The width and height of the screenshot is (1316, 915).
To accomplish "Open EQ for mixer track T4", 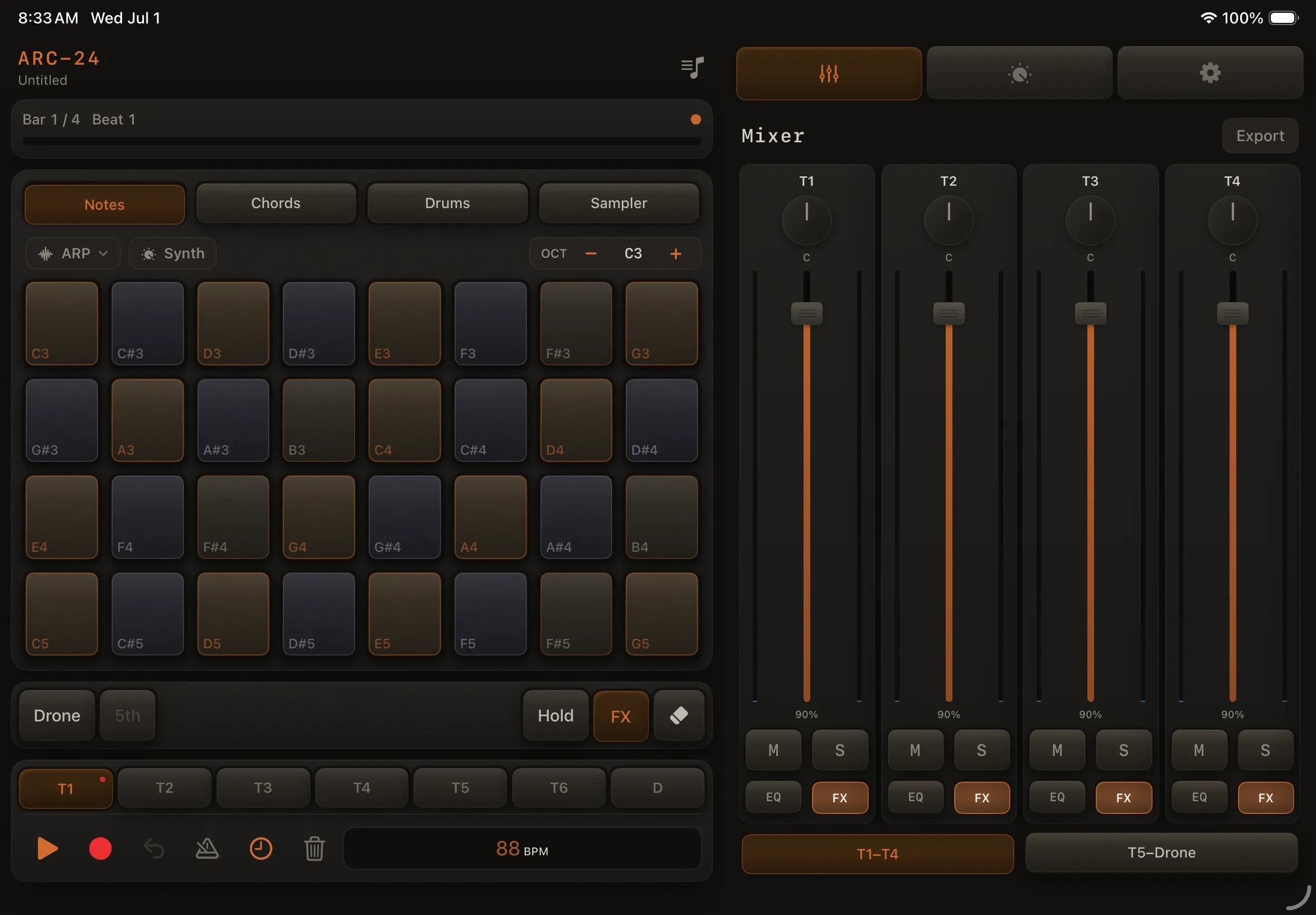I will tap(1198, 797).
